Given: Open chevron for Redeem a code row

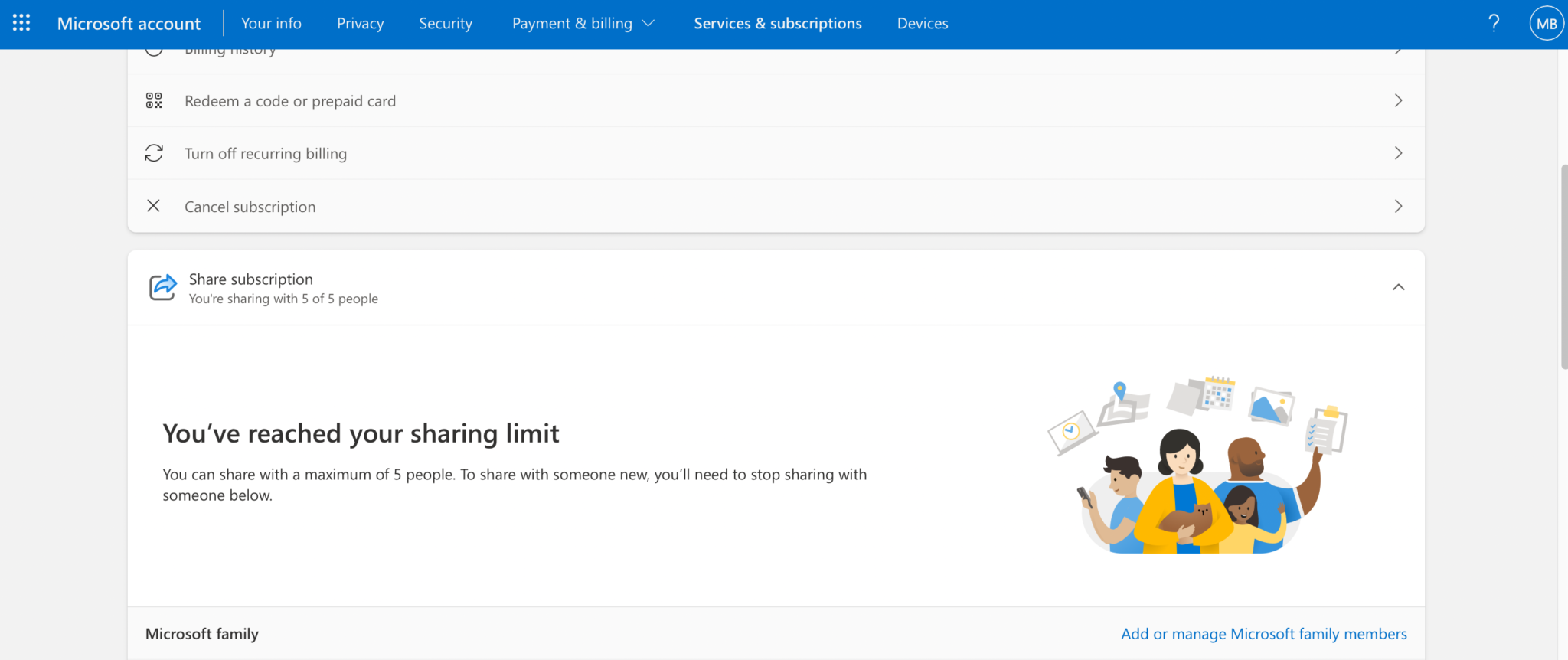Looking at the screenshot, I should [x=1398, y=100].
